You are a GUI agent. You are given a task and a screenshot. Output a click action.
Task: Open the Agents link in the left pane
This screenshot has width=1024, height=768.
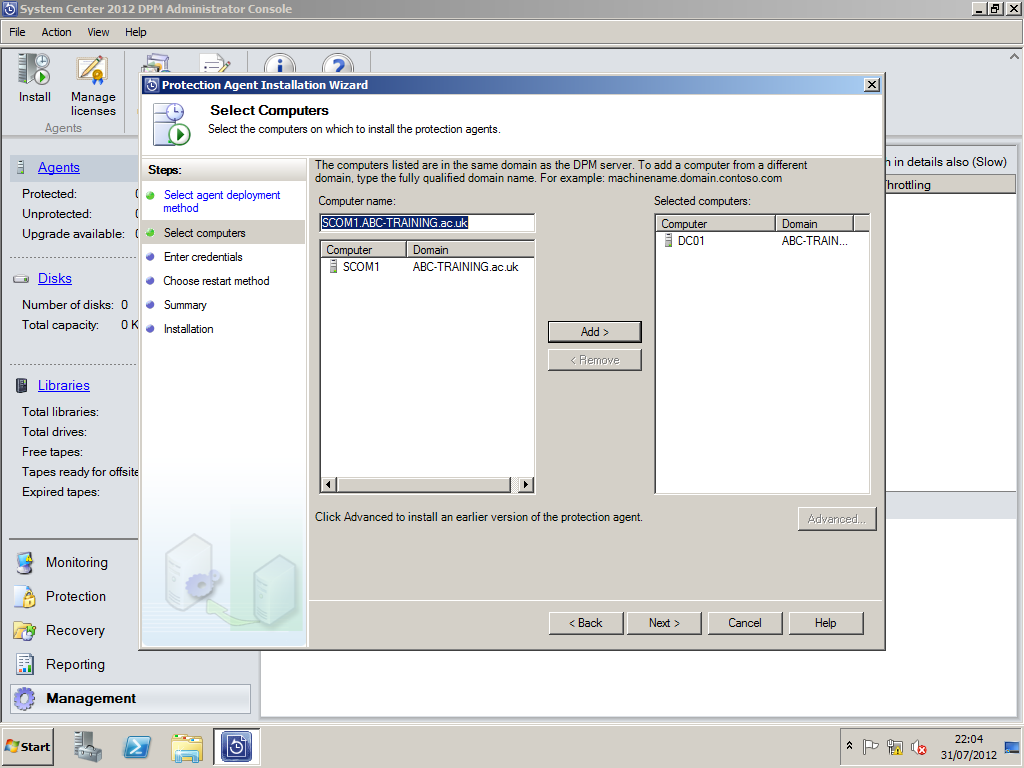pos(59,168)
